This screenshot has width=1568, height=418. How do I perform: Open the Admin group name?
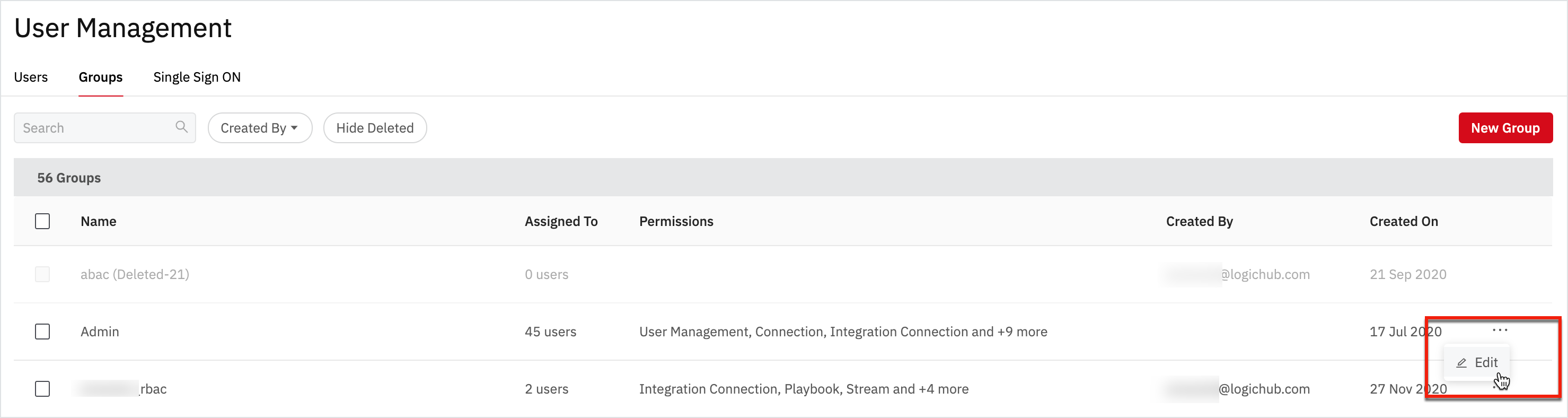[100, 332]
